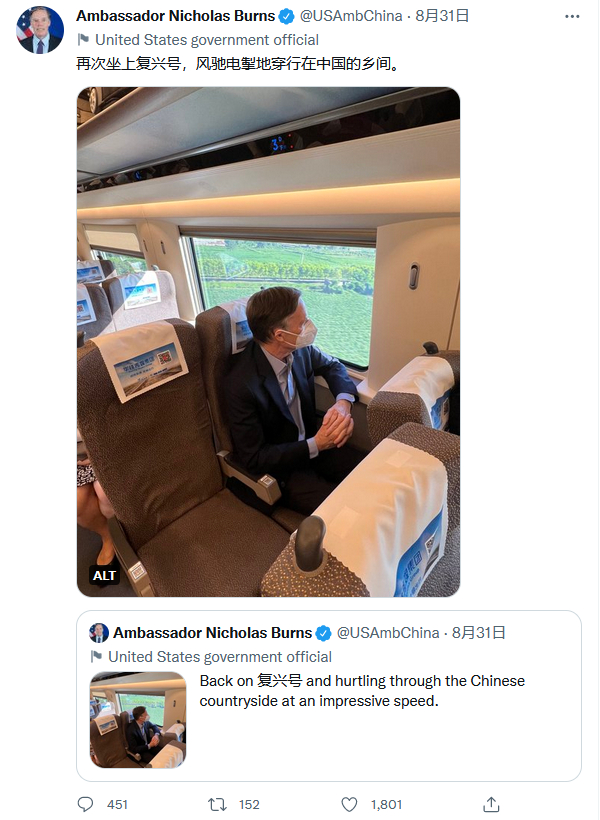This screenshot has height=820, width=600.
Task: Click the 152 retweets count
Action: [249, 804]
